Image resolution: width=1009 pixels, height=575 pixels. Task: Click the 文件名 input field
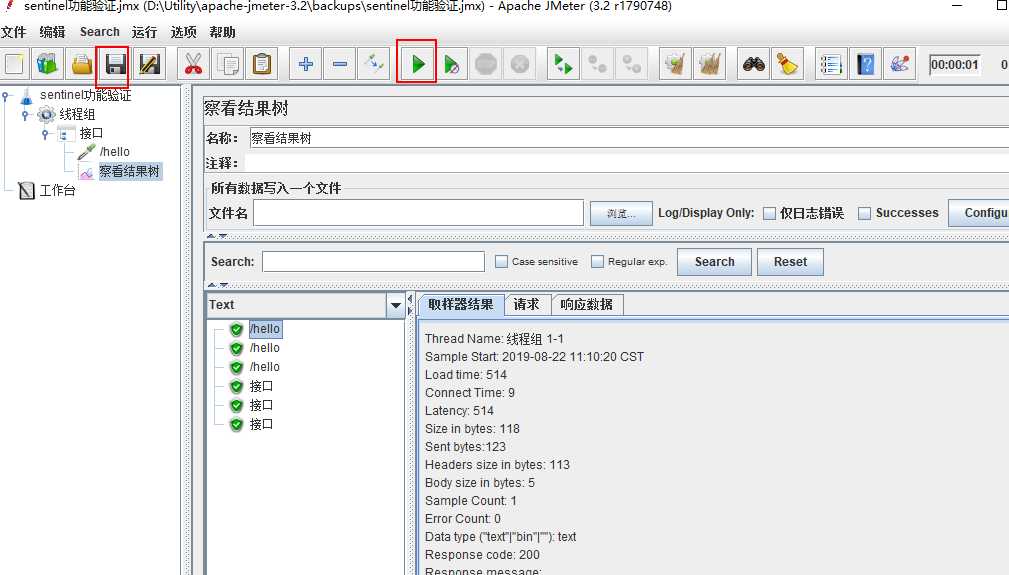tap(418, 213)
